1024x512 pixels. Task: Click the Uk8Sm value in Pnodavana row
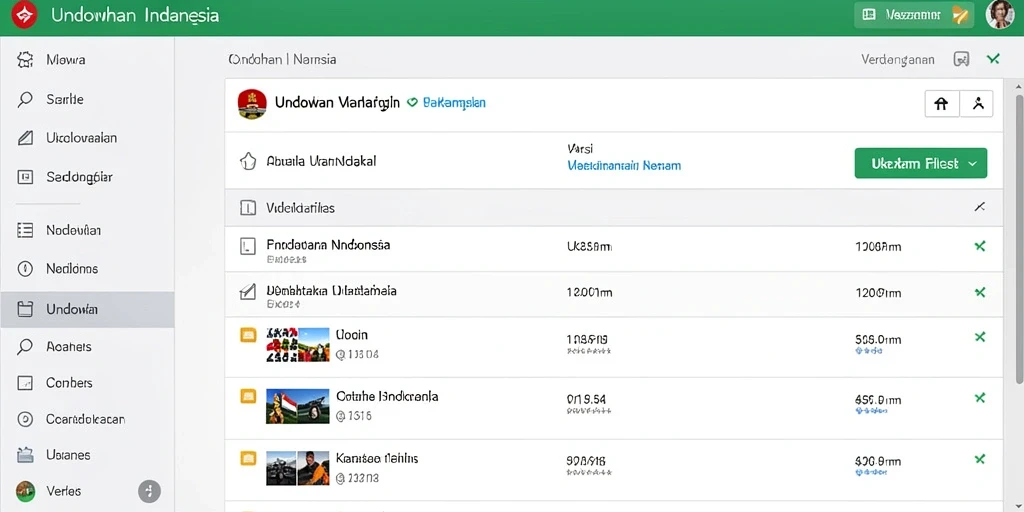coord(589,247)
